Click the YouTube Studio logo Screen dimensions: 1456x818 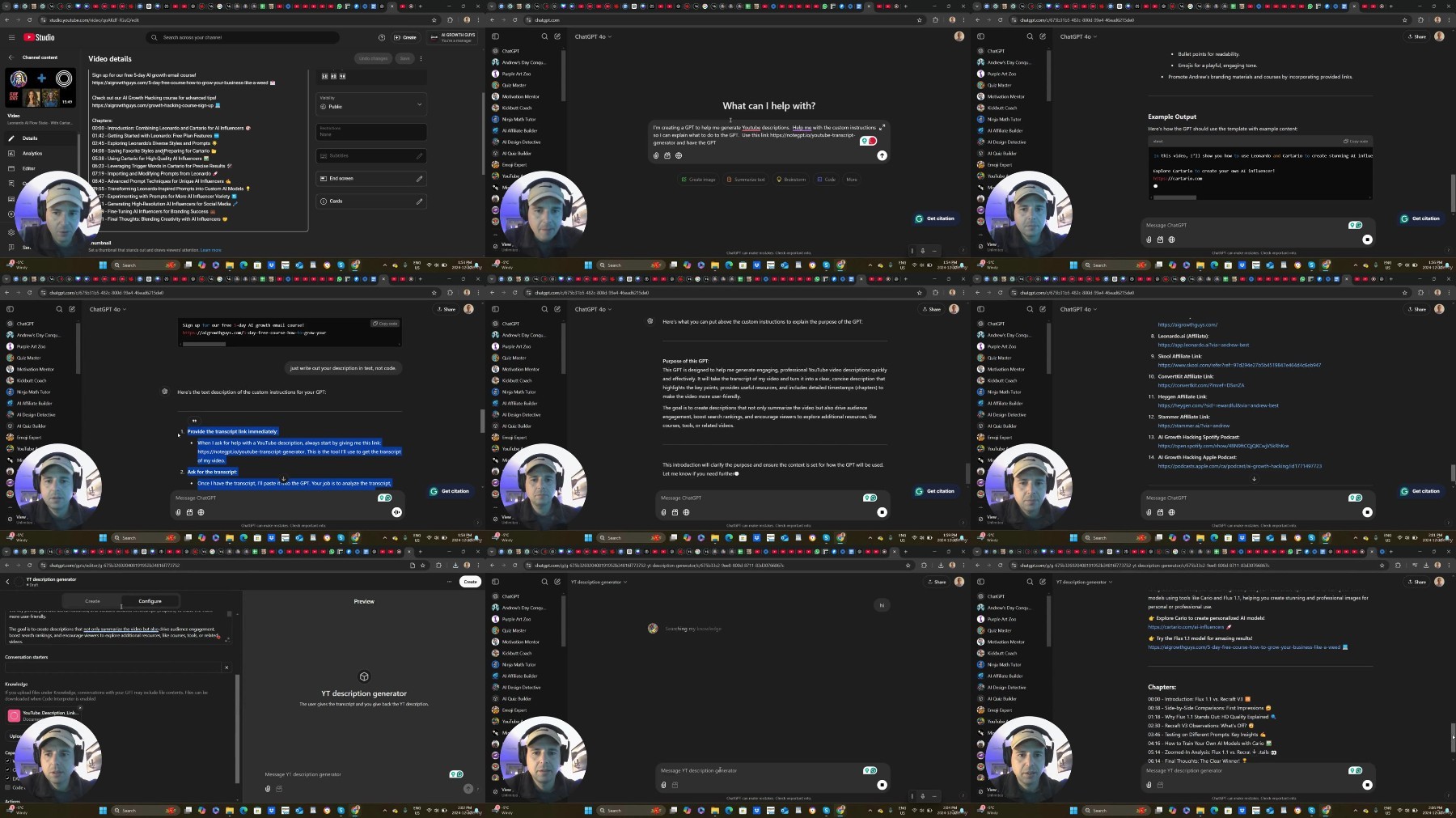[39, 37]
